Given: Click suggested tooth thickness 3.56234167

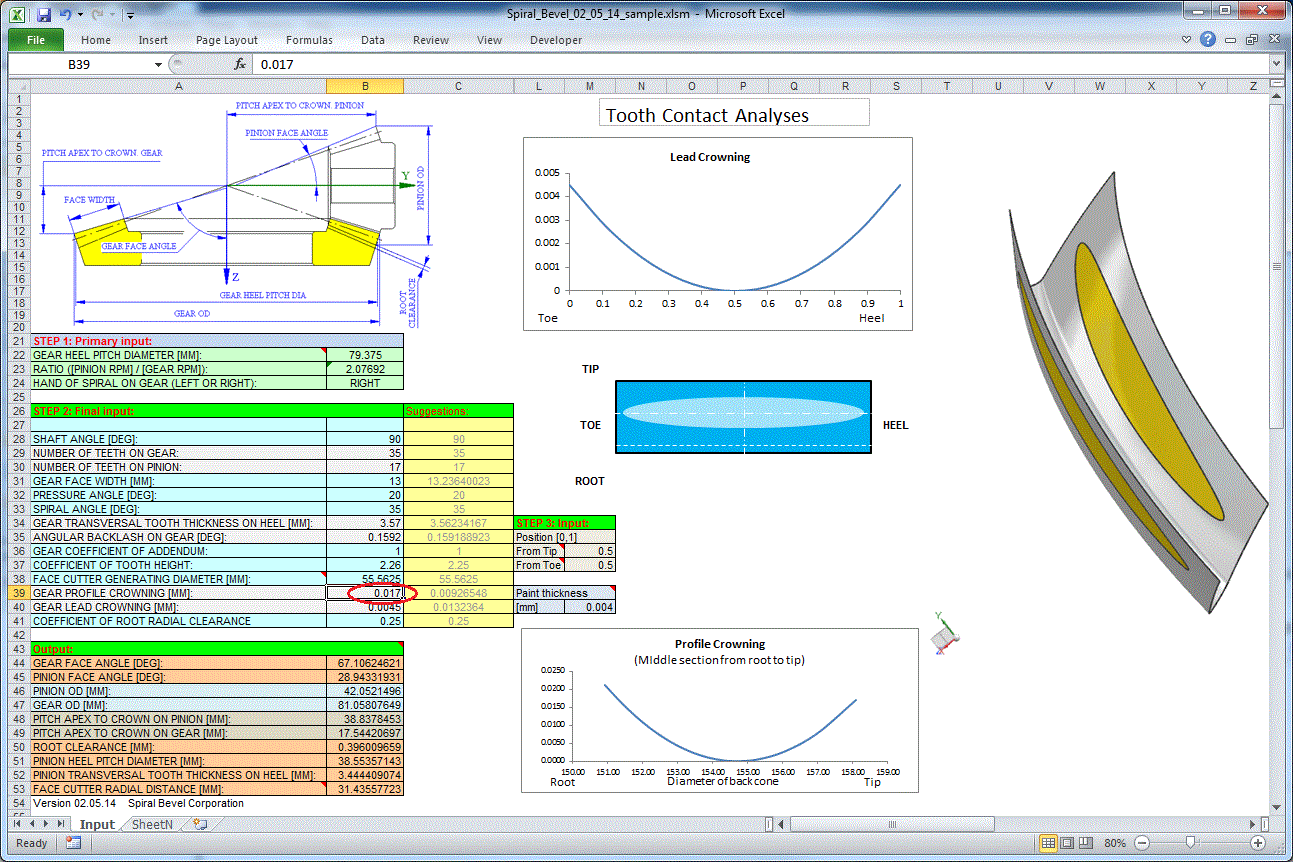Looking at the screenshot, I should (x=459, y=523).
